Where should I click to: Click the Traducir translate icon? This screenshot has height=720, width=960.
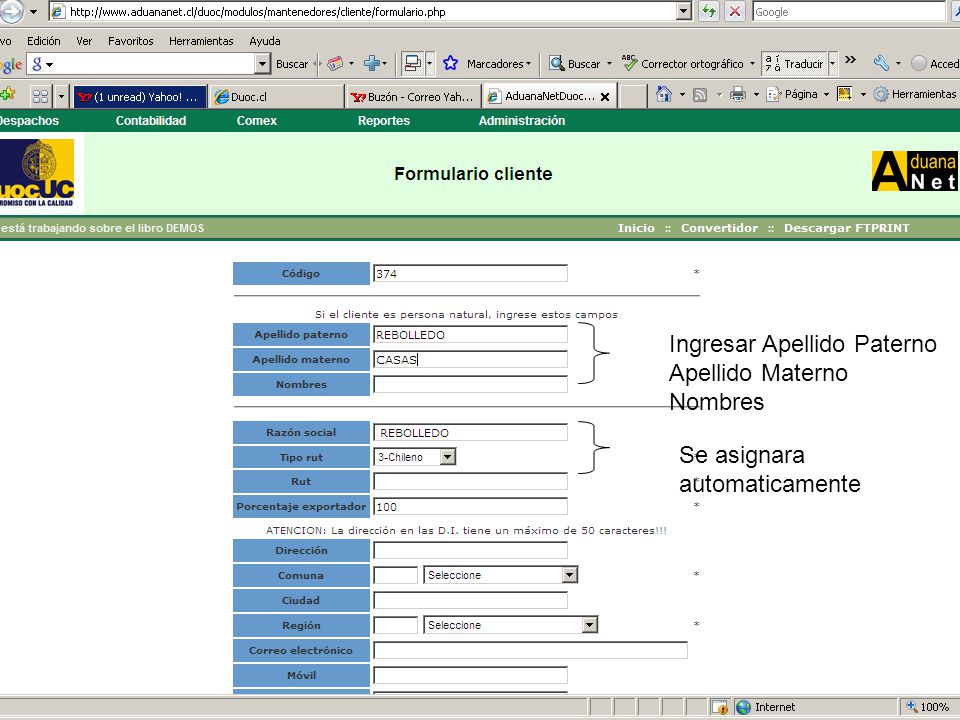[x=773, y=63]
